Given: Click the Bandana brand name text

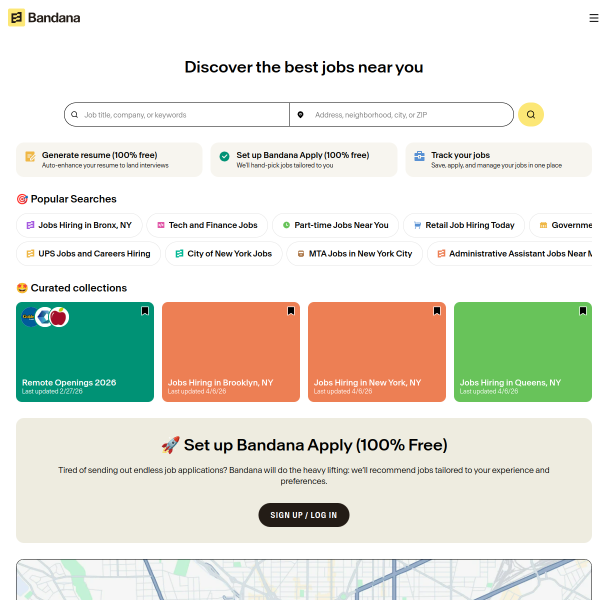Looking at the screenshot, I should (54, 18).
